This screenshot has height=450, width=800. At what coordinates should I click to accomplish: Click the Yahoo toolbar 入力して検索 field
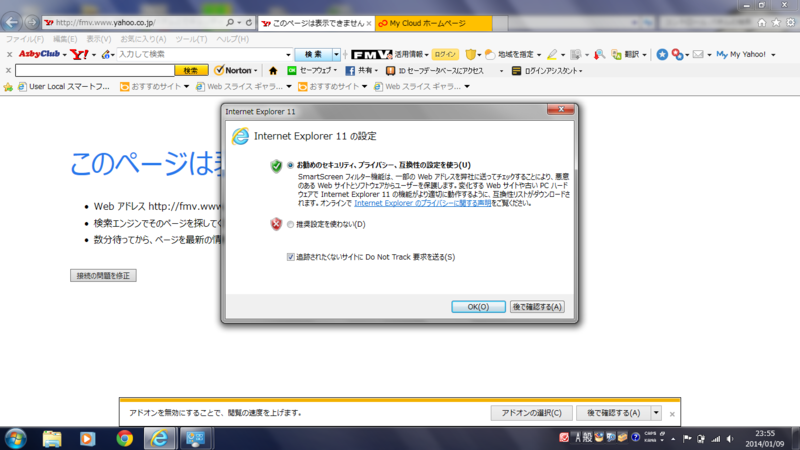[201, 54]
